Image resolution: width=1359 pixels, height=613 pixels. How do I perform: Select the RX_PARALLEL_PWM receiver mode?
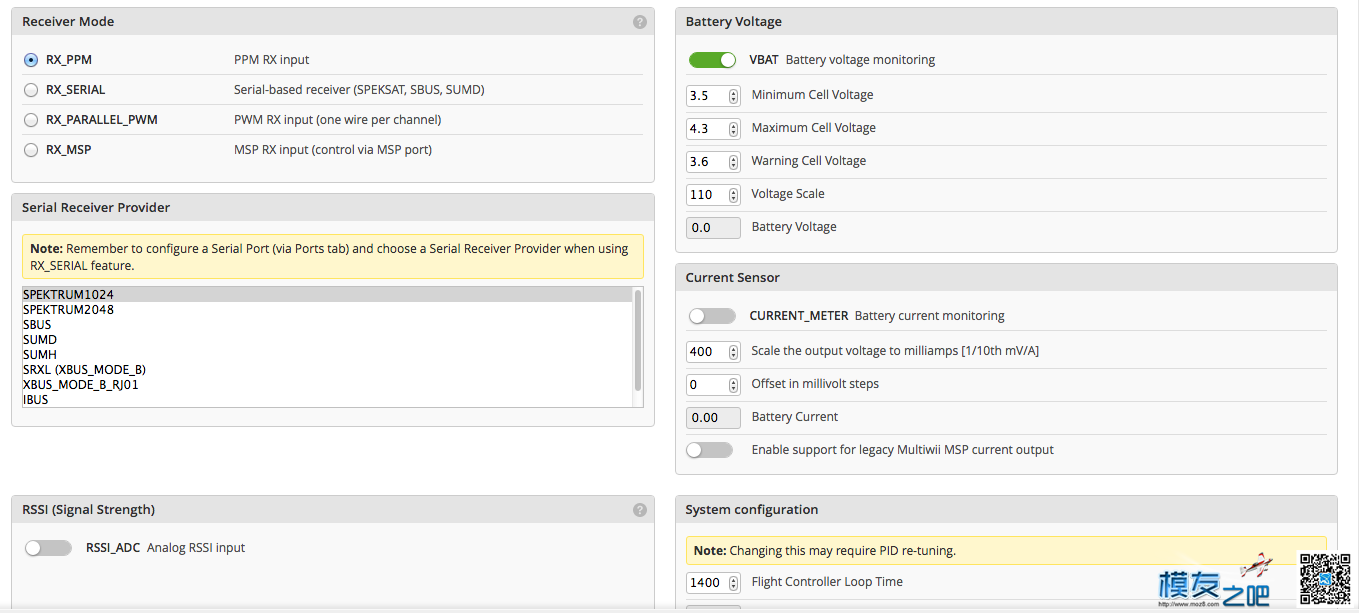point(31,120)
